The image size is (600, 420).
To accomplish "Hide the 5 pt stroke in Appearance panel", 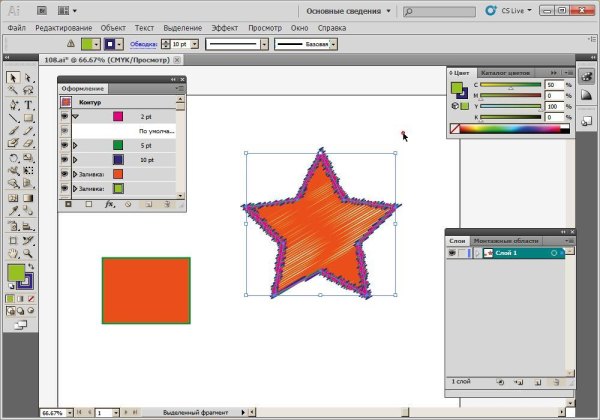I will coord(65,145).
